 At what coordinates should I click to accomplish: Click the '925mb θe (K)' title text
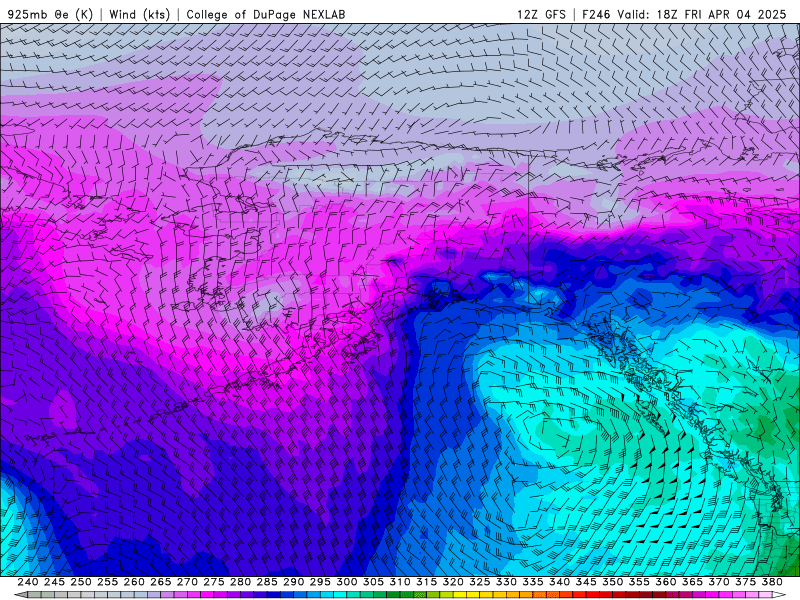(x=50, y=14)
